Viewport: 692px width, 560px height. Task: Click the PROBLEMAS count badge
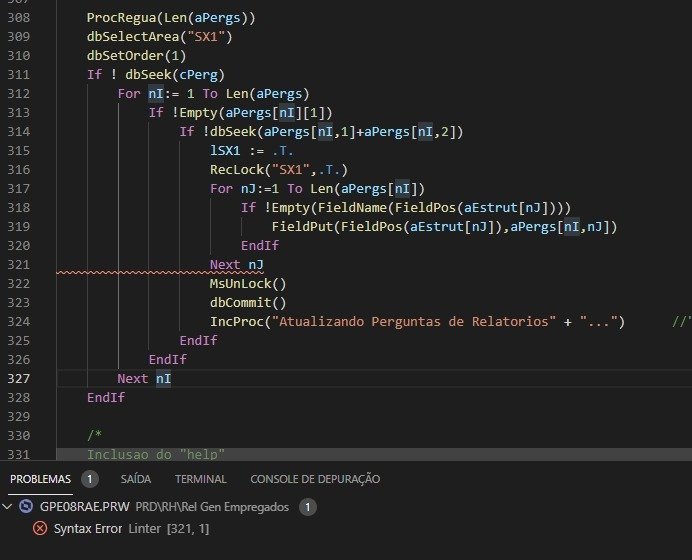[90, 479]
